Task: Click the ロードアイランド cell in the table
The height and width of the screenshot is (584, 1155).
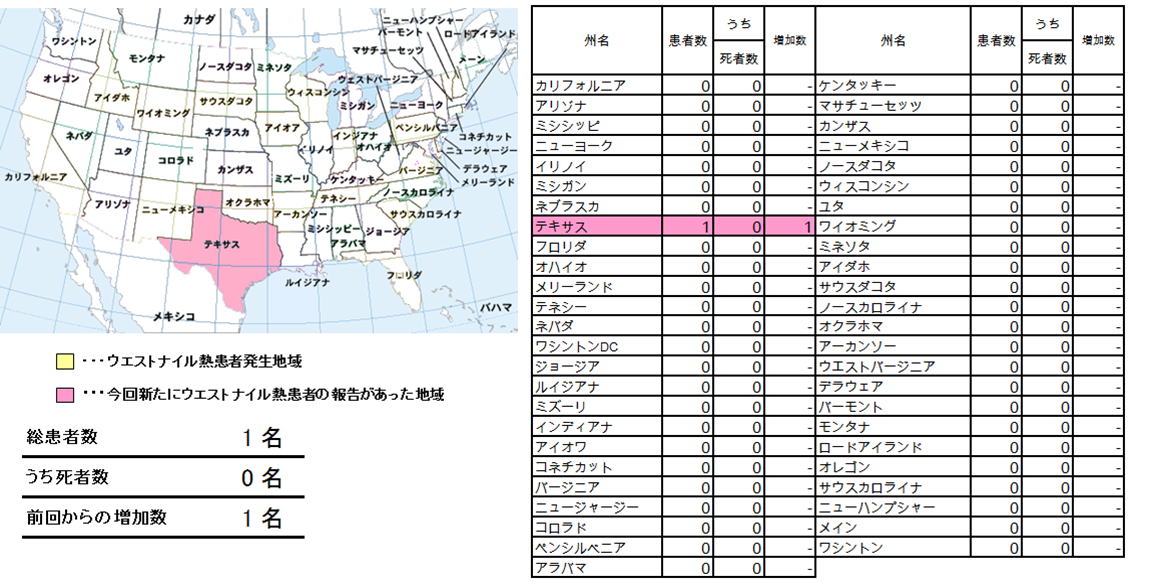Action: pos(894,447)
